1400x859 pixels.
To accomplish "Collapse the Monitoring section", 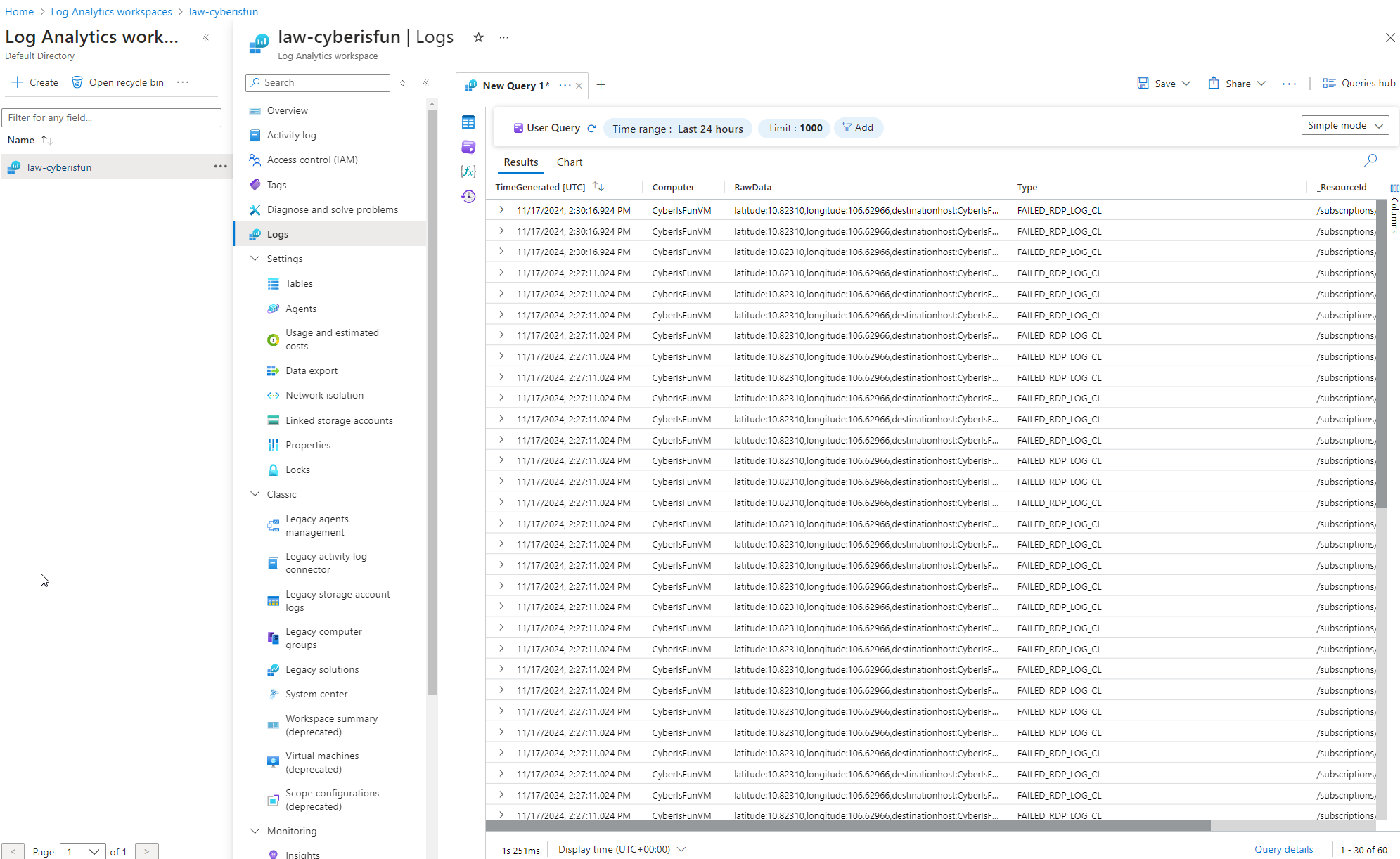I will pyautogui.click(x=255, y=831).
